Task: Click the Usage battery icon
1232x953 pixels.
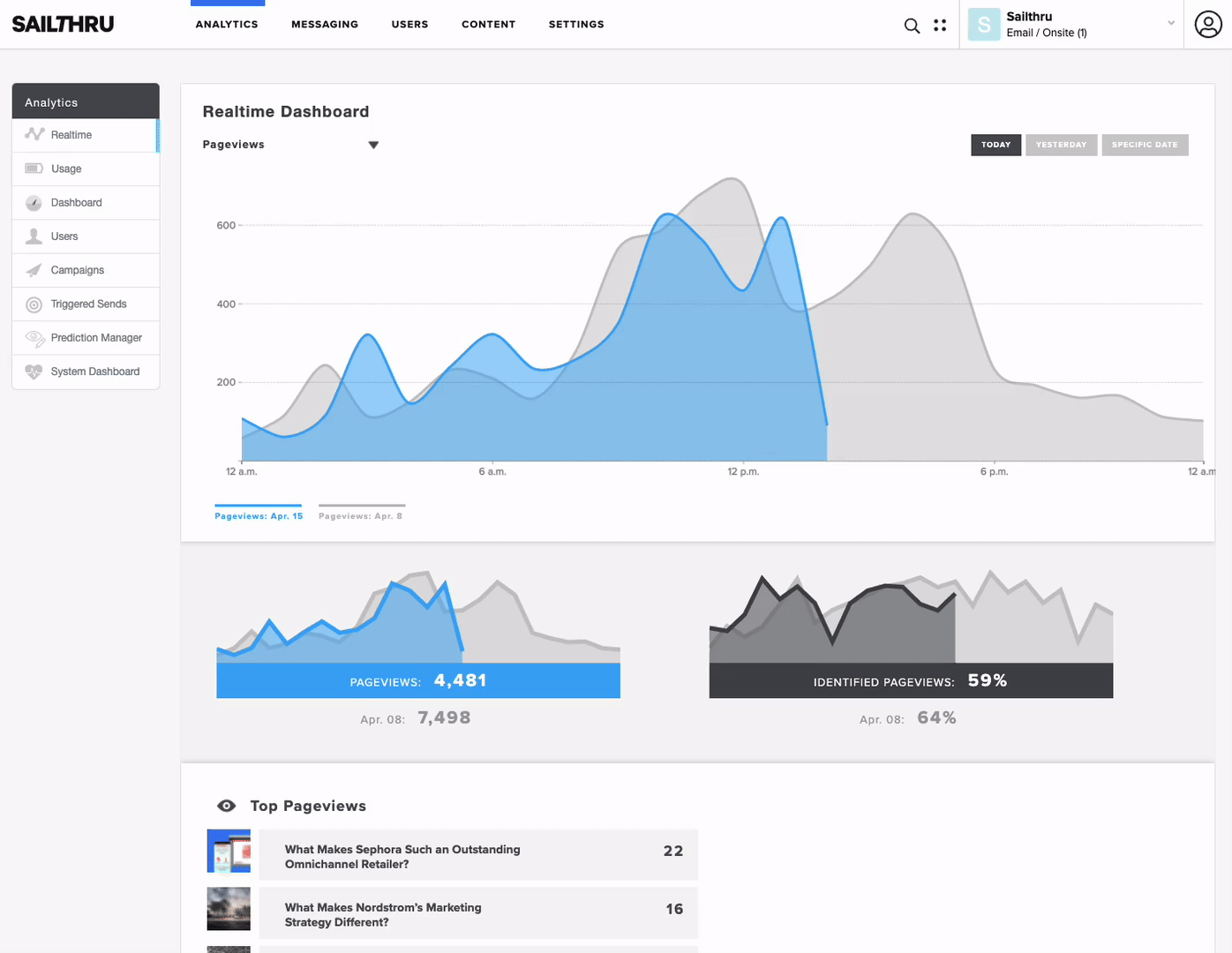Action: tap(34, 169)
